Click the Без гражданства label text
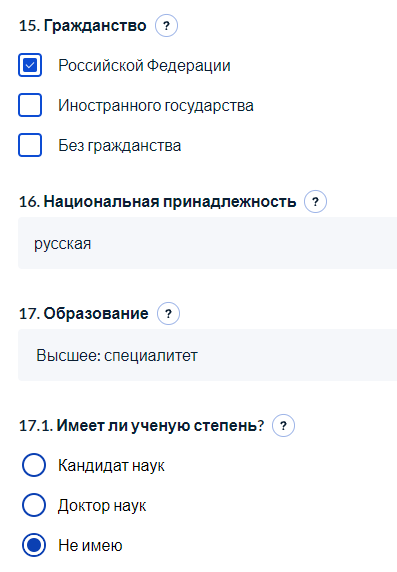The height and width of the screenshot is (572, 397). pyautogui.click(x=120, y=146)
